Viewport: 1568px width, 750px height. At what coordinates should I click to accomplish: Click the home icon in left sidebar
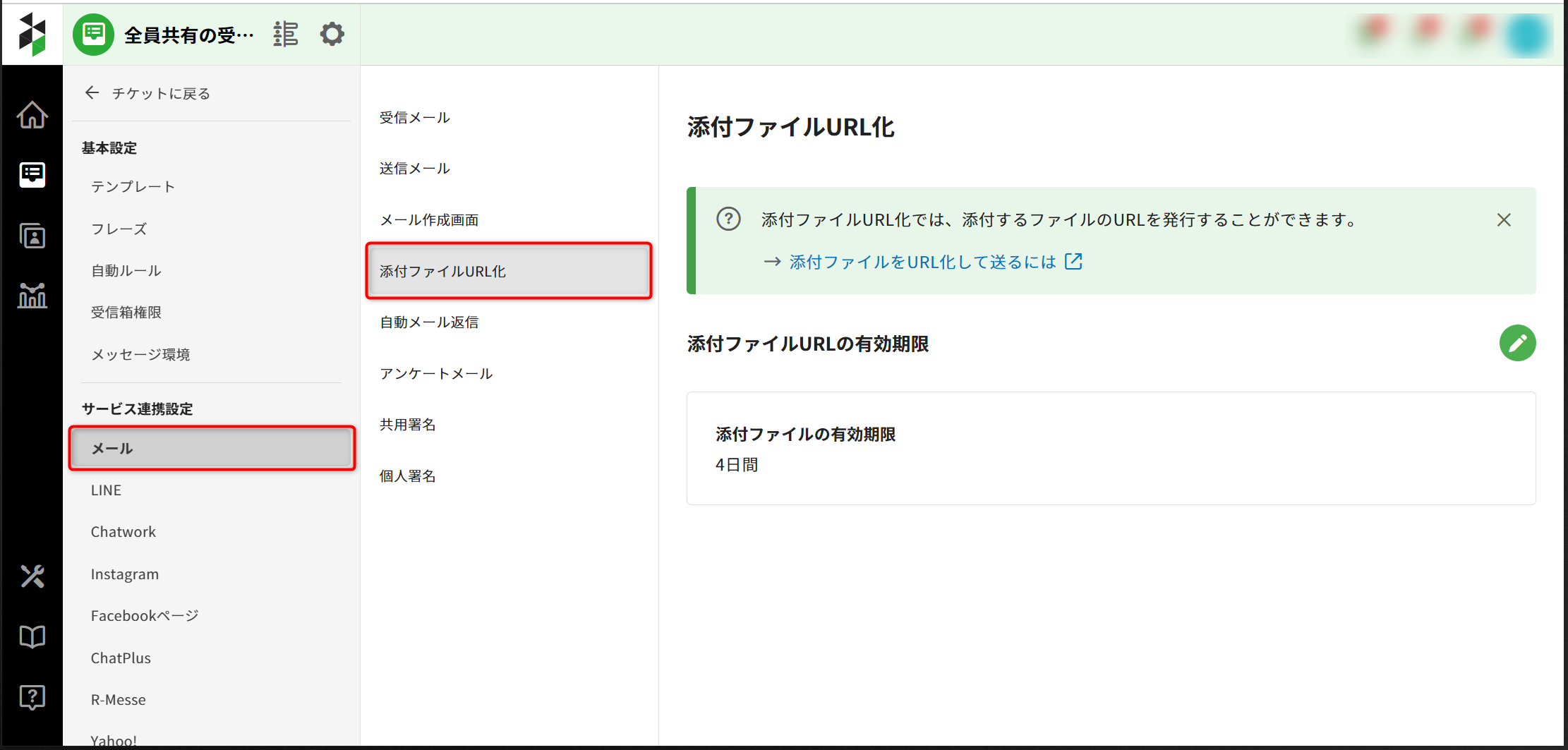32,115
